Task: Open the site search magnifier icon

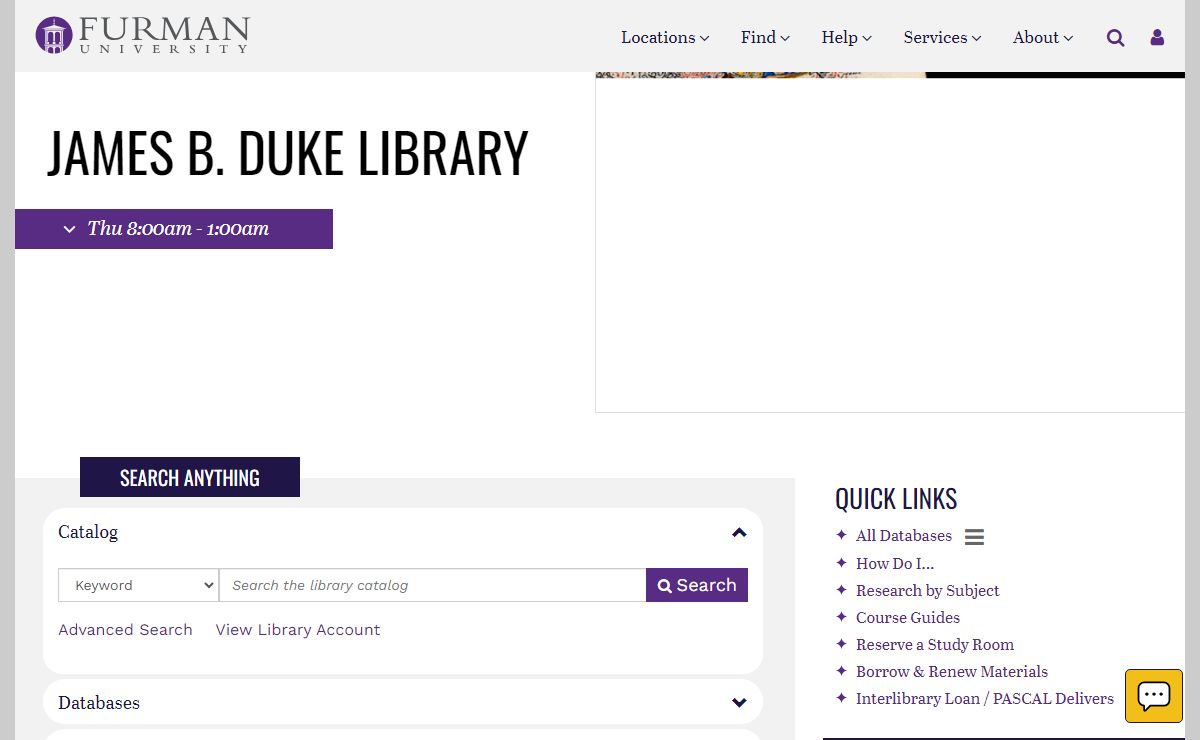Action: [1115, 38]
